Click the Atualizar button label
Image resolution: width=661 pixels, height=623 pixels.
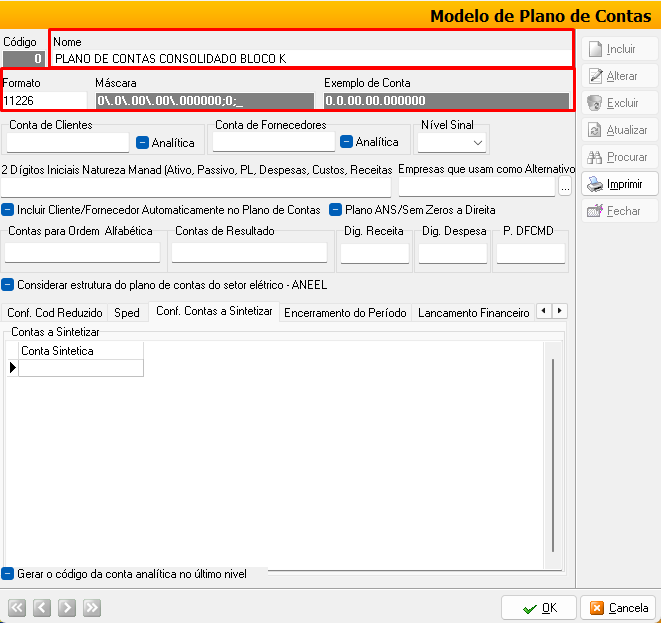pyautogui.click(x=627, y=130)
